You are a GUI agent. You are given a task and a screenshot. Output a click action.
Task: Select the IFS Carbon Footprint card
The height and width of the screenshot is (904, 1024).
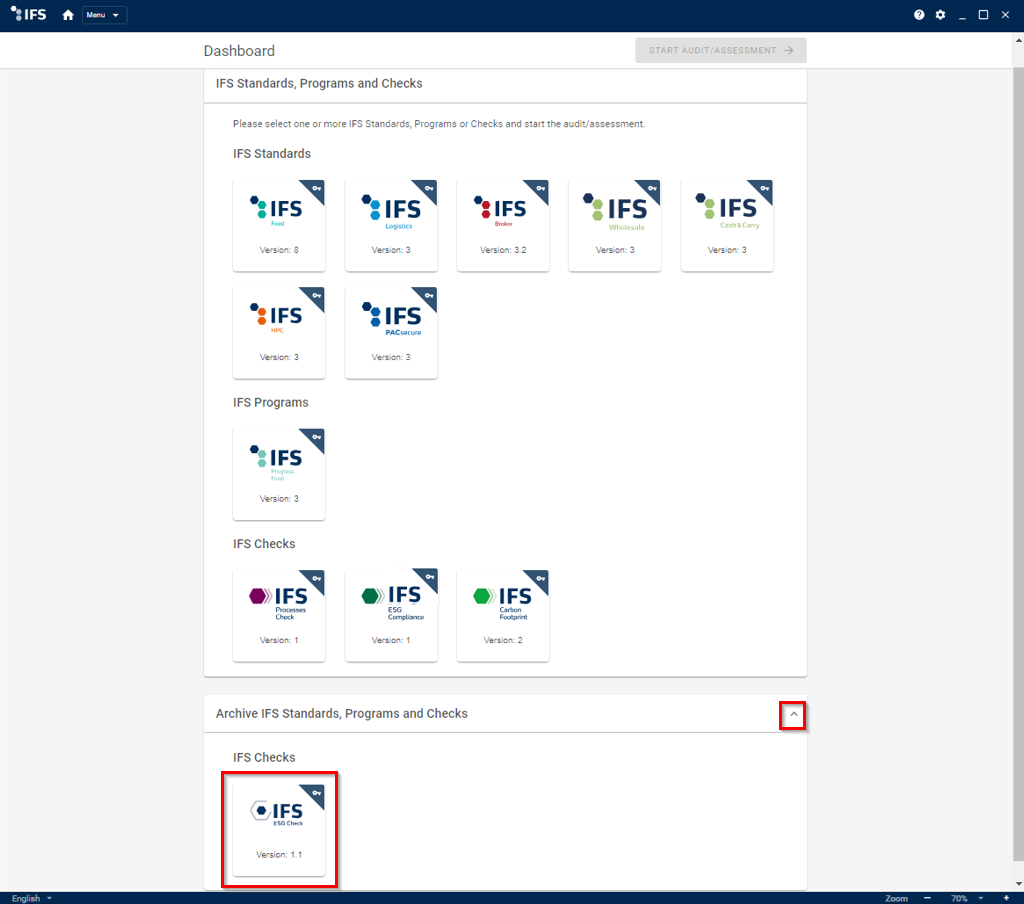pos(503,615)
